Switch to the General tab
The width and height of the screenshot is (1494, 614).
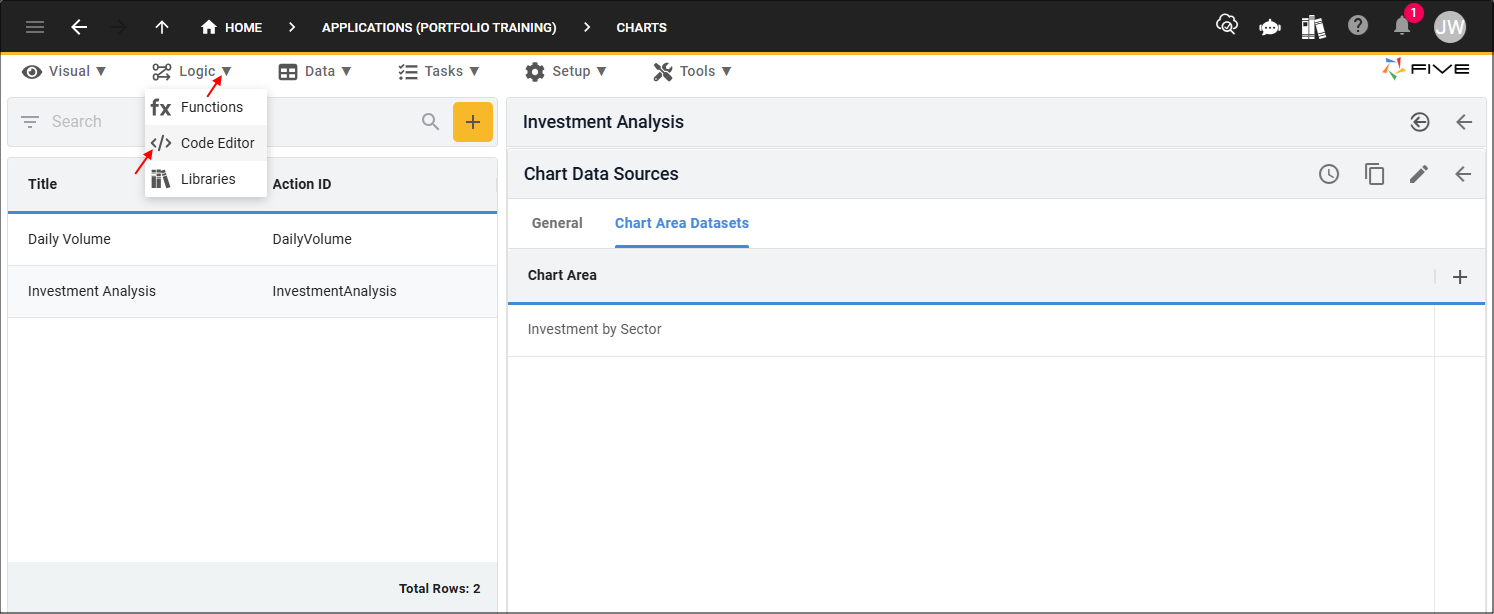coord(557,223)
